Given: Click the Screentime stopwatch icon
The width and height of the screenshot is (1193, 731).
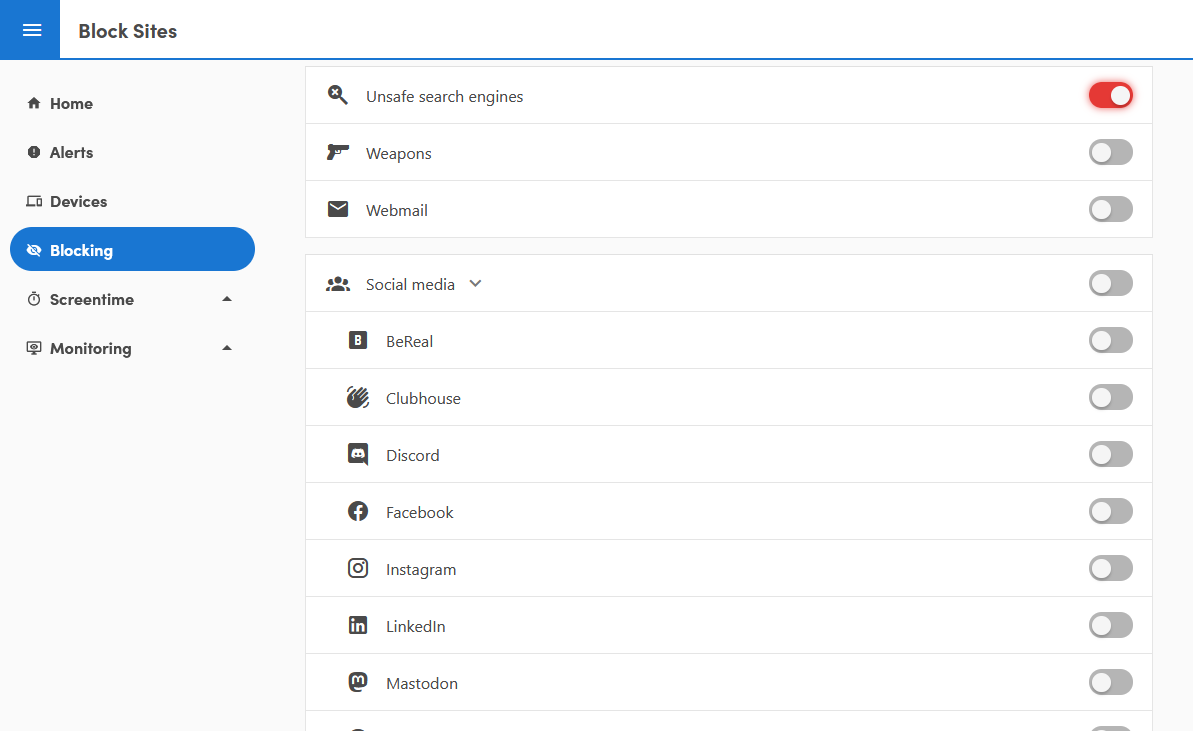Looking at the screenshot, I should (33, 299).
